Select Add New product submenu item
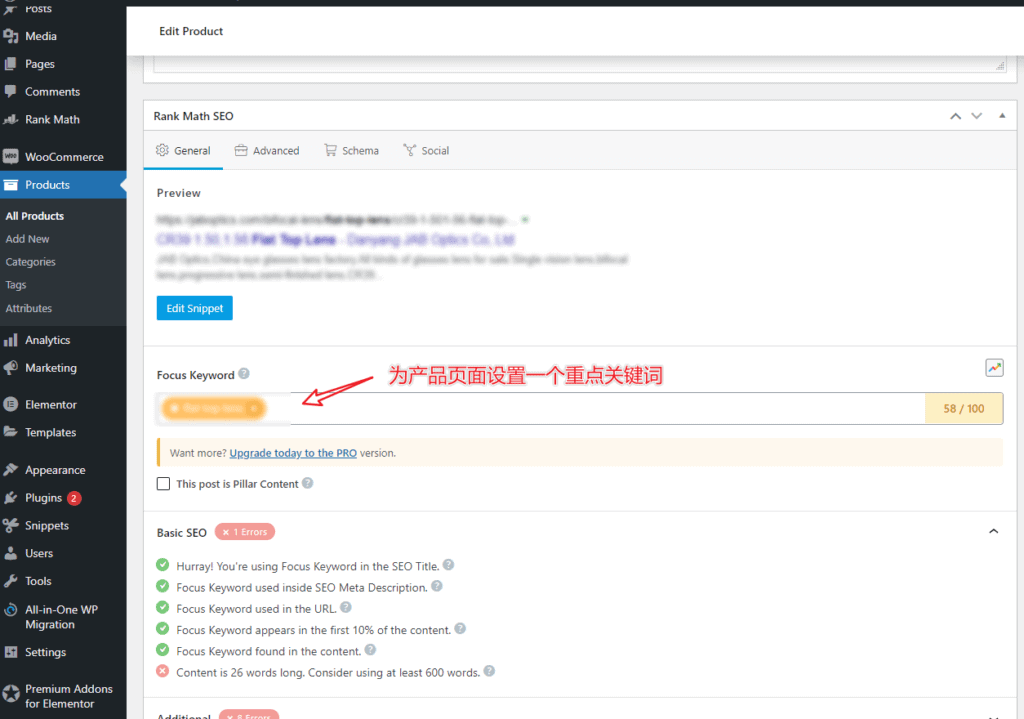 click(27, 239)
